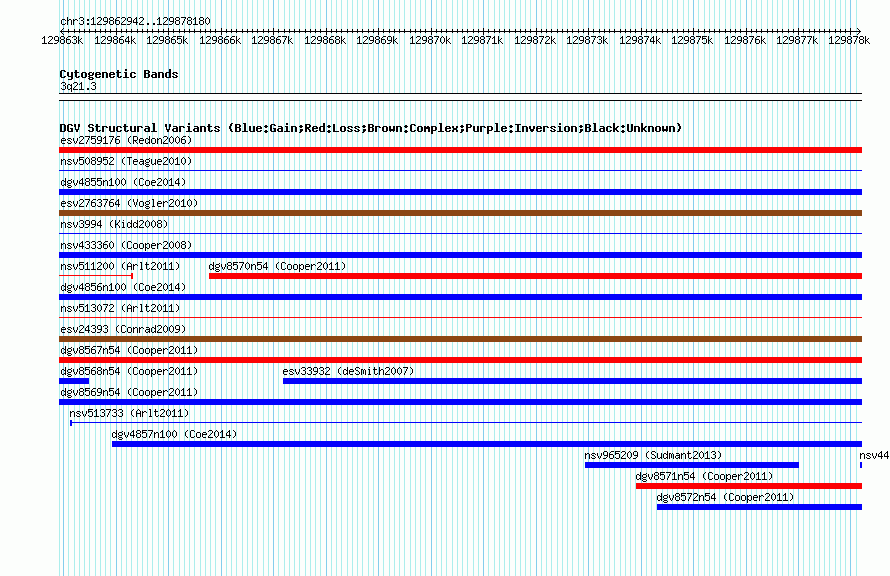Click the dgv4857n100 (Coe2014) blue bar
This screenshot has height=576, width=890.
(x=487, y=444)
